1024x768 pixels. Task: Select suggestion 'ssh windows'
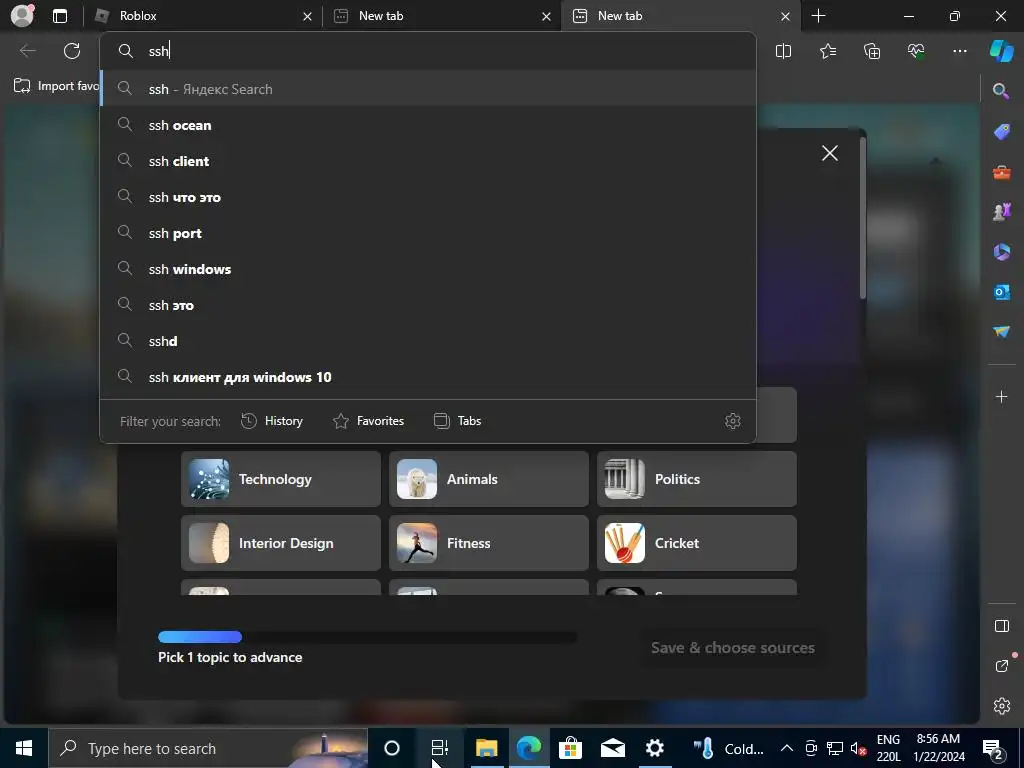[428, 269]
